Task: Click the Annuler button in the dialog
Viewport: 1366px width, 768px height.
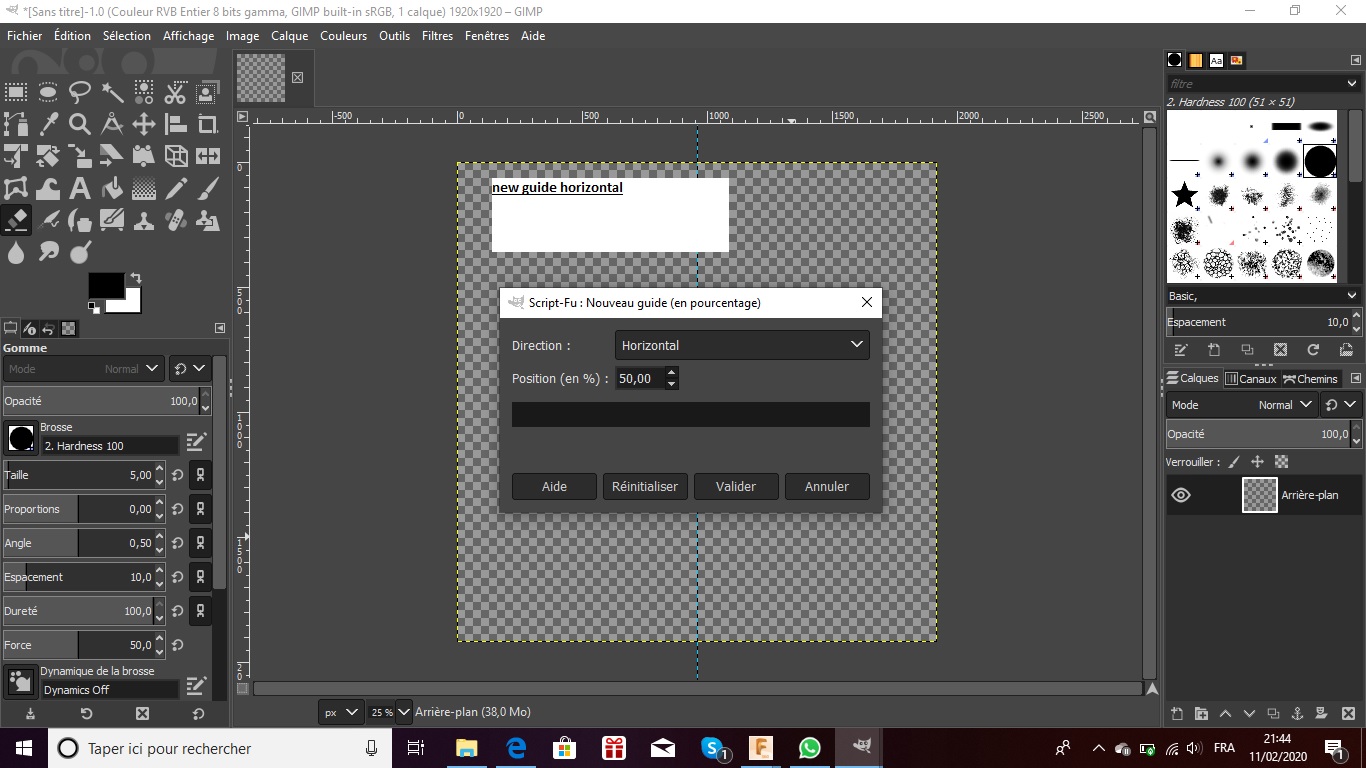Action: (827, 487)
